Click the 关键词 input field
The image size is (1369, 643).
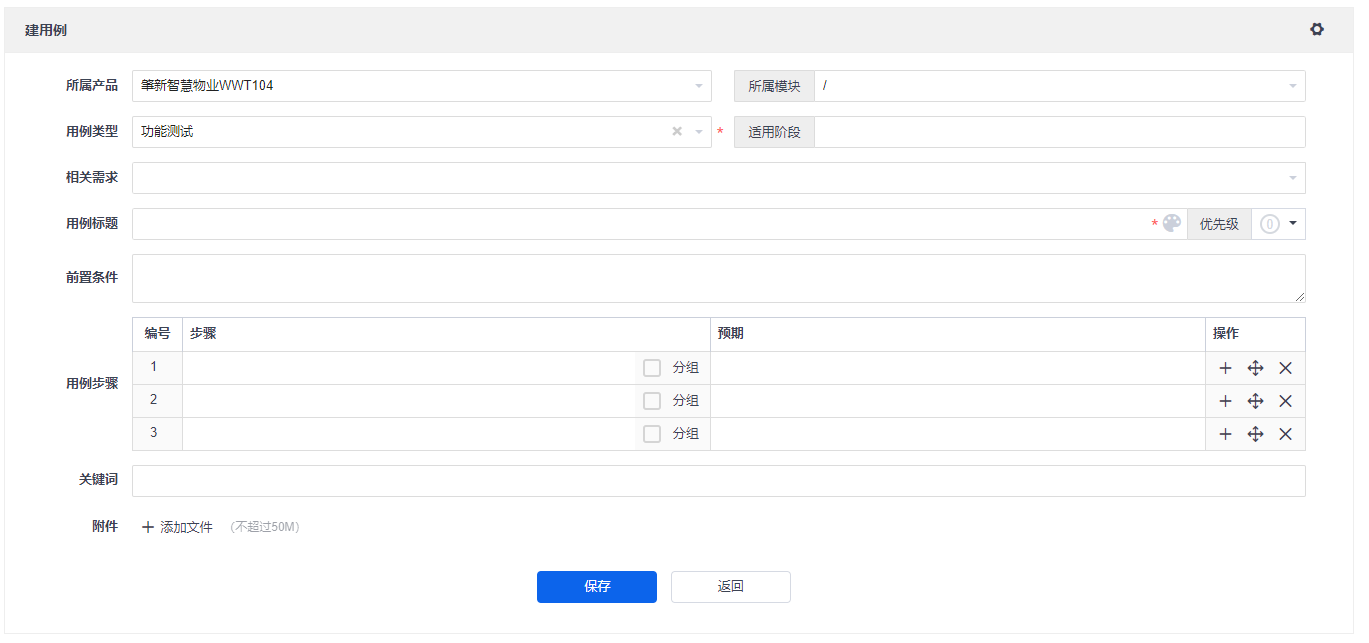718,481
